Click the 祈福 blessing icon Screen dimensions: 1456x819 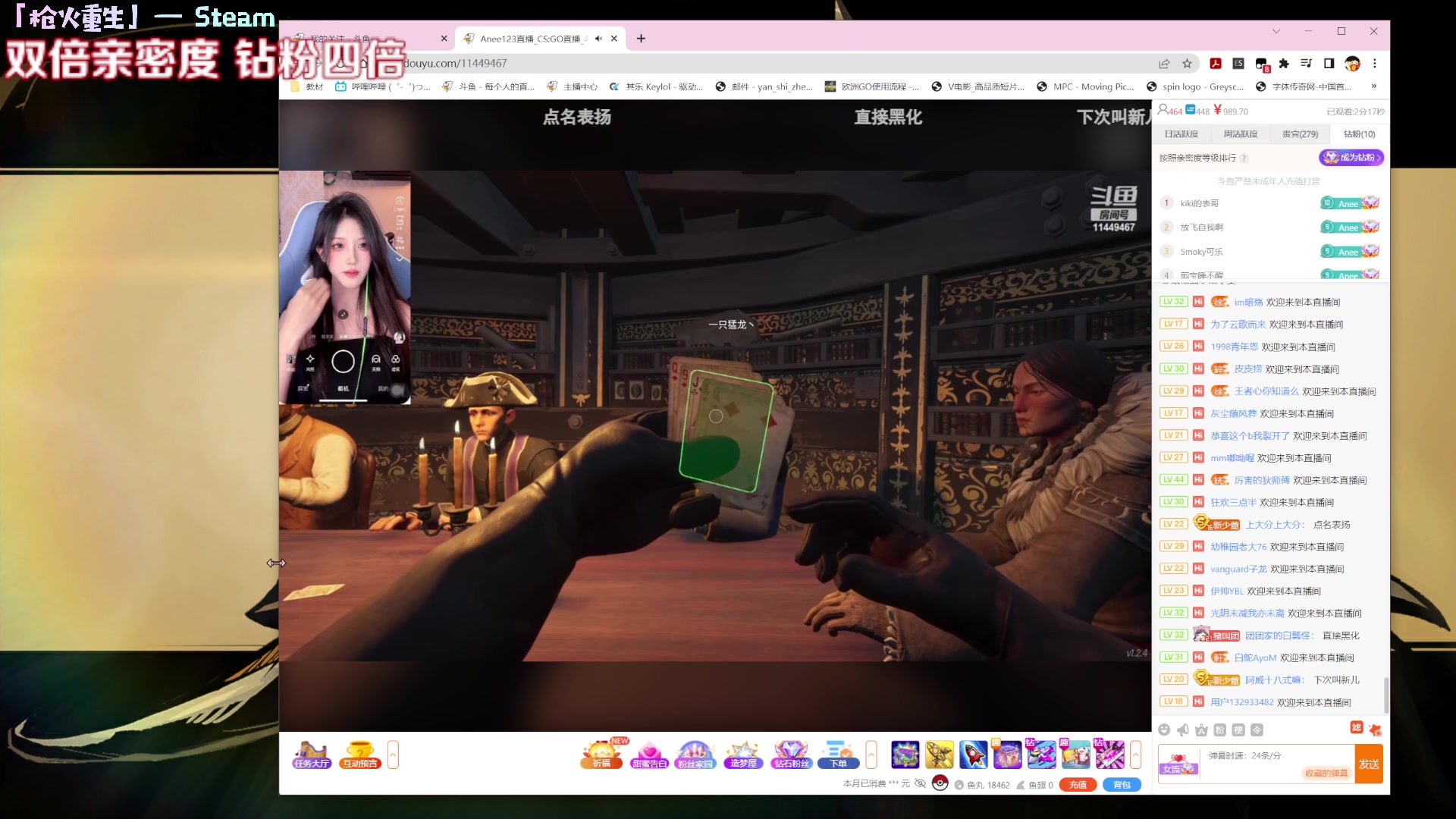(x=601, y=755)
